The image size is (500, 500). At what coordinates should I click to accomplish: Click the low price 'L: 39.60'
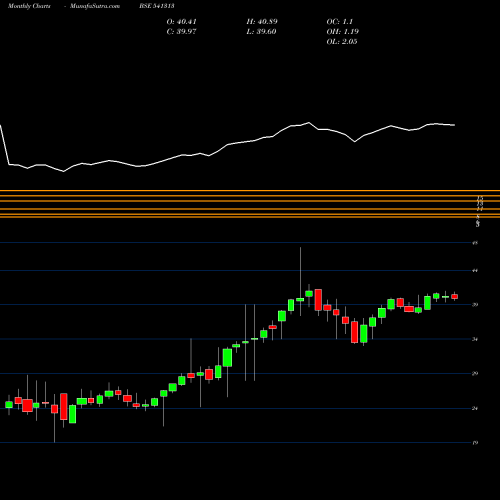click(261, 32)
